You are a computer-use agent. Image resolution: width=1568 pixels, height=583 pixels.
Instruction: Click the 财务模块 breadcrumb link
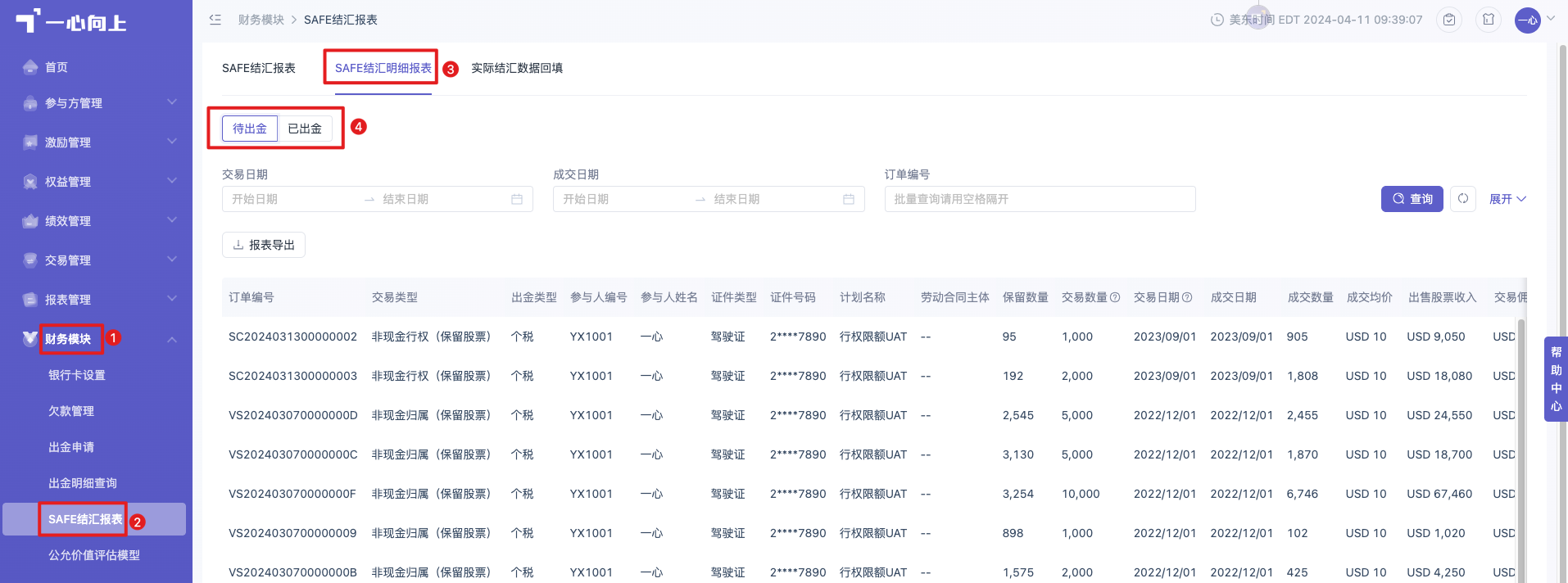point(261,20)
